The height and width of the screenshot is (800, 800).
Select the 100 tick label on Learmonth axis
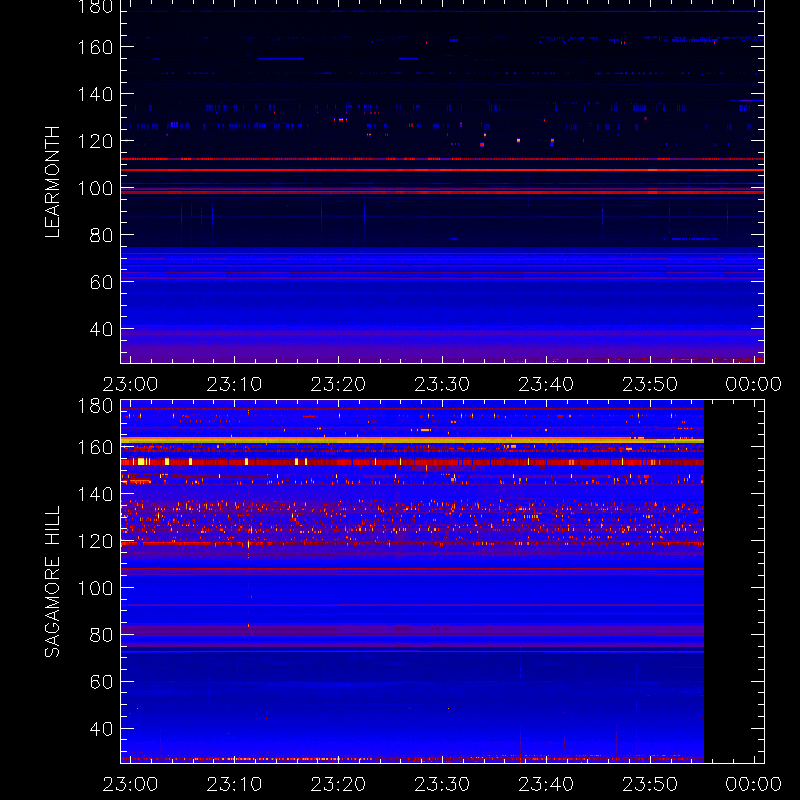(x=95, y=188)
